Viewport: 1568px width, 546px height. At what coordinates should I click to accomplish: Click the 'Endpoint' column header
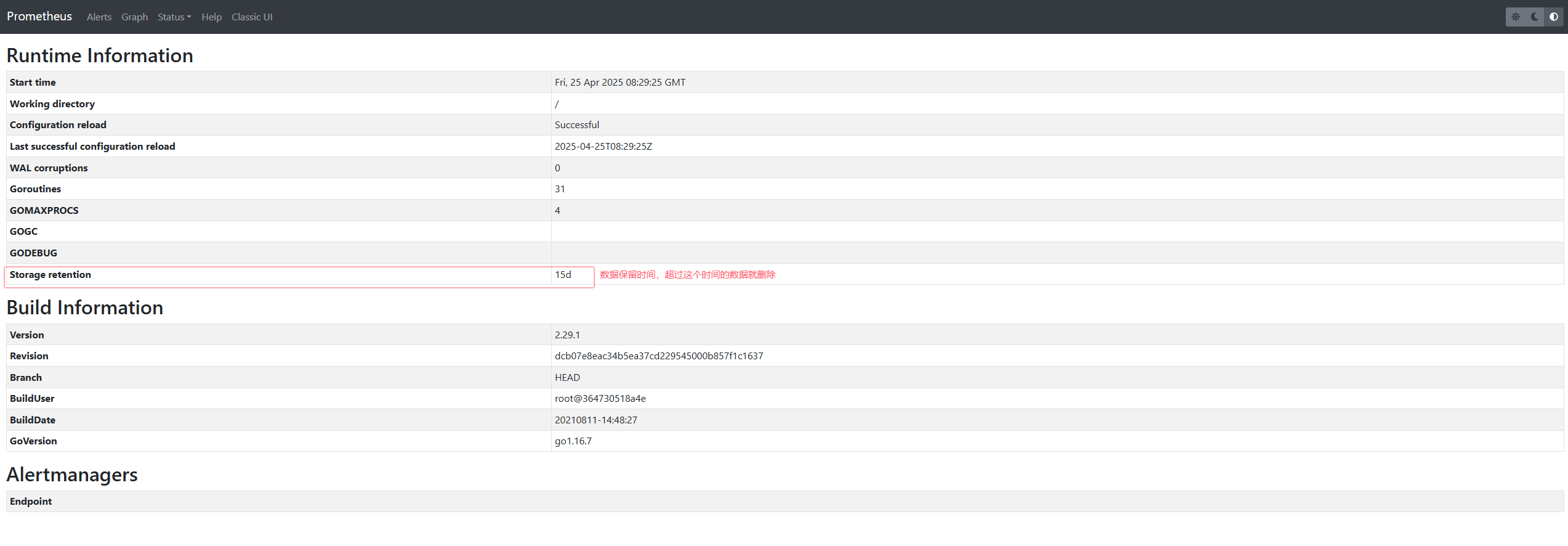coord(31,502)
